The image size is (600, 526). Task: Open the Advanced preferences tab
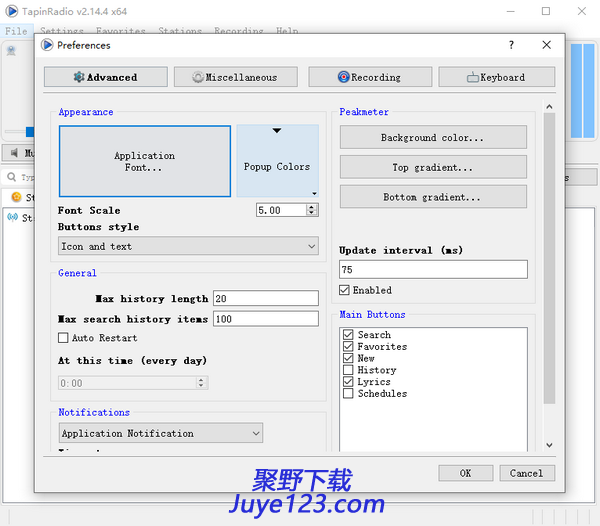point(106,77)
